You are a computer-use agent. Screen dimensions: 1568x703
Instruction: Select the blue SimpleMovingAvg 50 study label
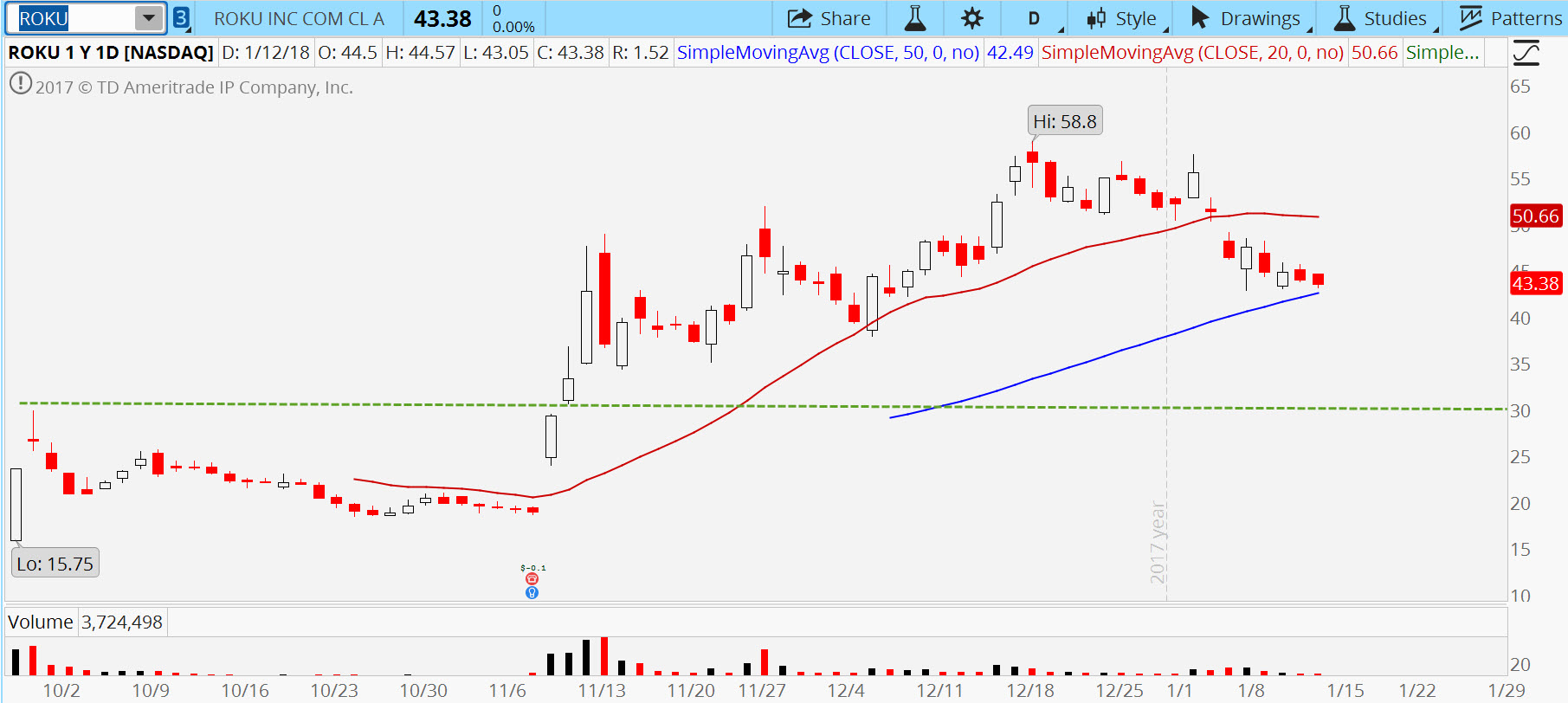[828, 53]
